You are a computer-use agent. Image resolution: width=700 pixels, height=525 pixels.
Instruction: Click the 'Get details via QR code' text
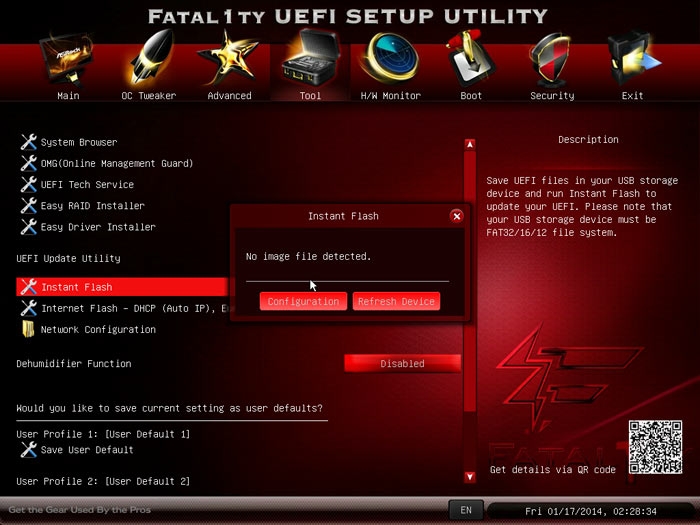553,470
